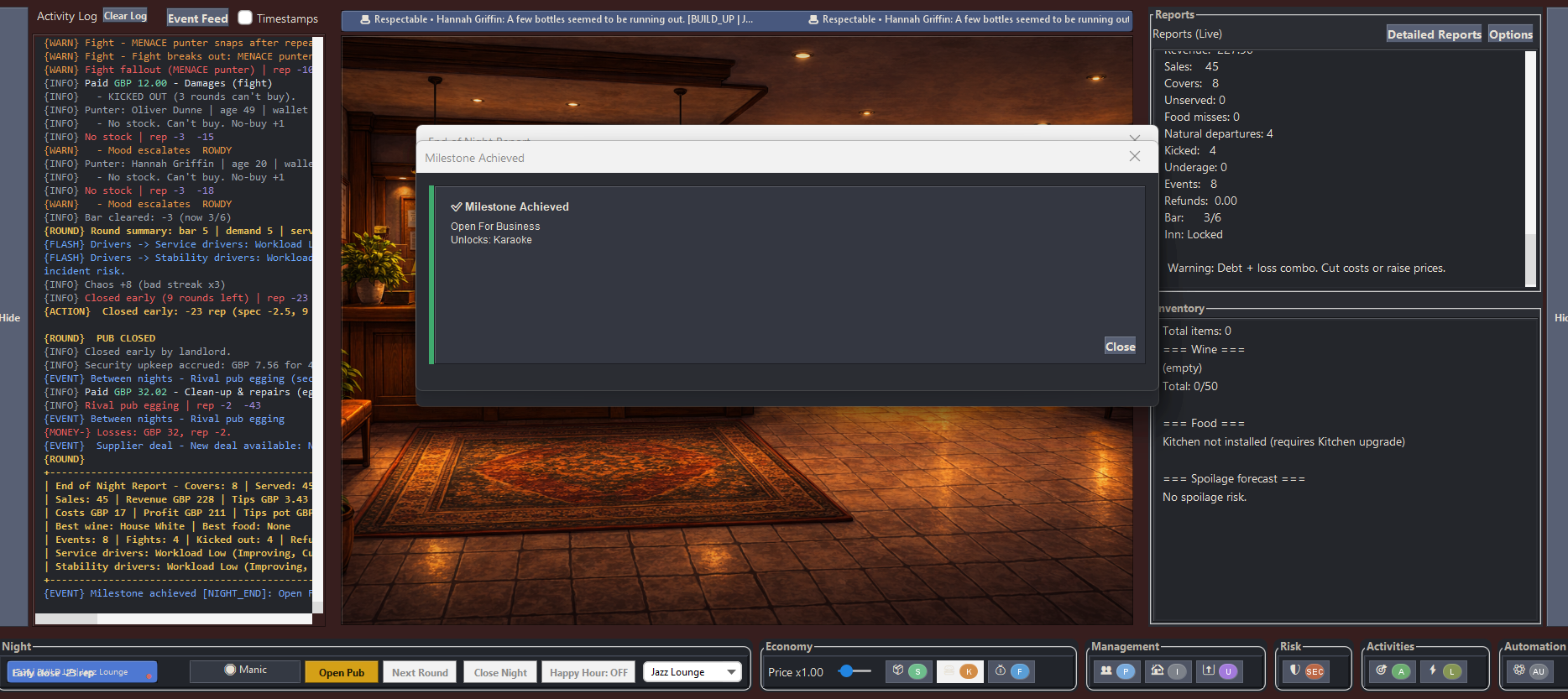Click the Close button in milestone dialog

point(1120,347)
